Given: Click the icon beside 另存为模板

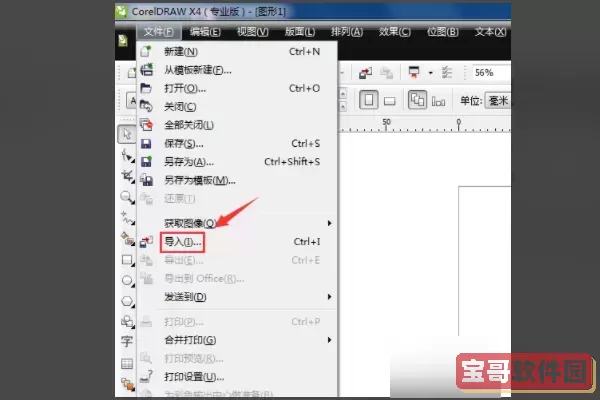Looking at the screenshot, I should point(146,180).
